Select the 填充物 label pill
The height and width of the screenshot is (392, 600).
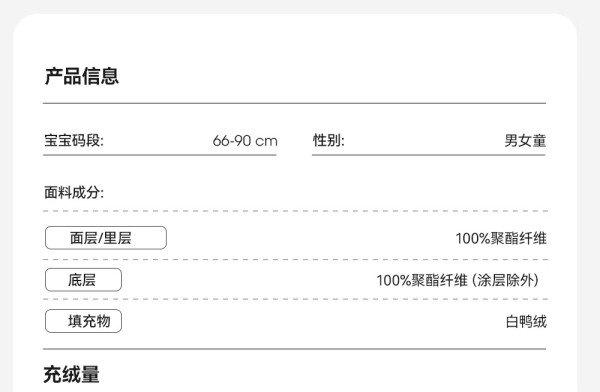pyautogui.click(x=83, y=321)
